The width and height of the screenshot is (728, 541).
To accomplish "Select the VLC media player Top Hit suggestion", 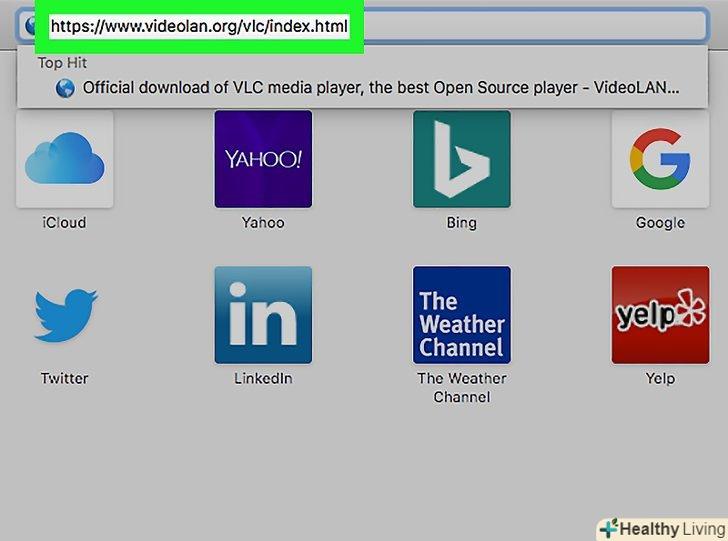I will click(x=380, y=88).
